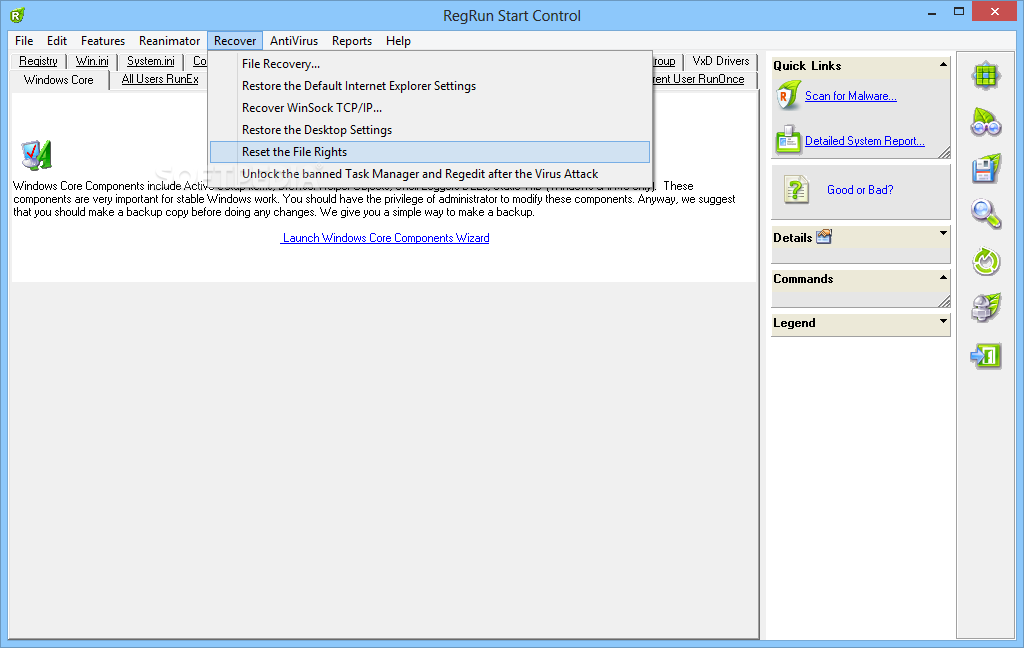Click the Commands panel header text
Viewport: 1024px width, 648px height.
tap(803, 279)
